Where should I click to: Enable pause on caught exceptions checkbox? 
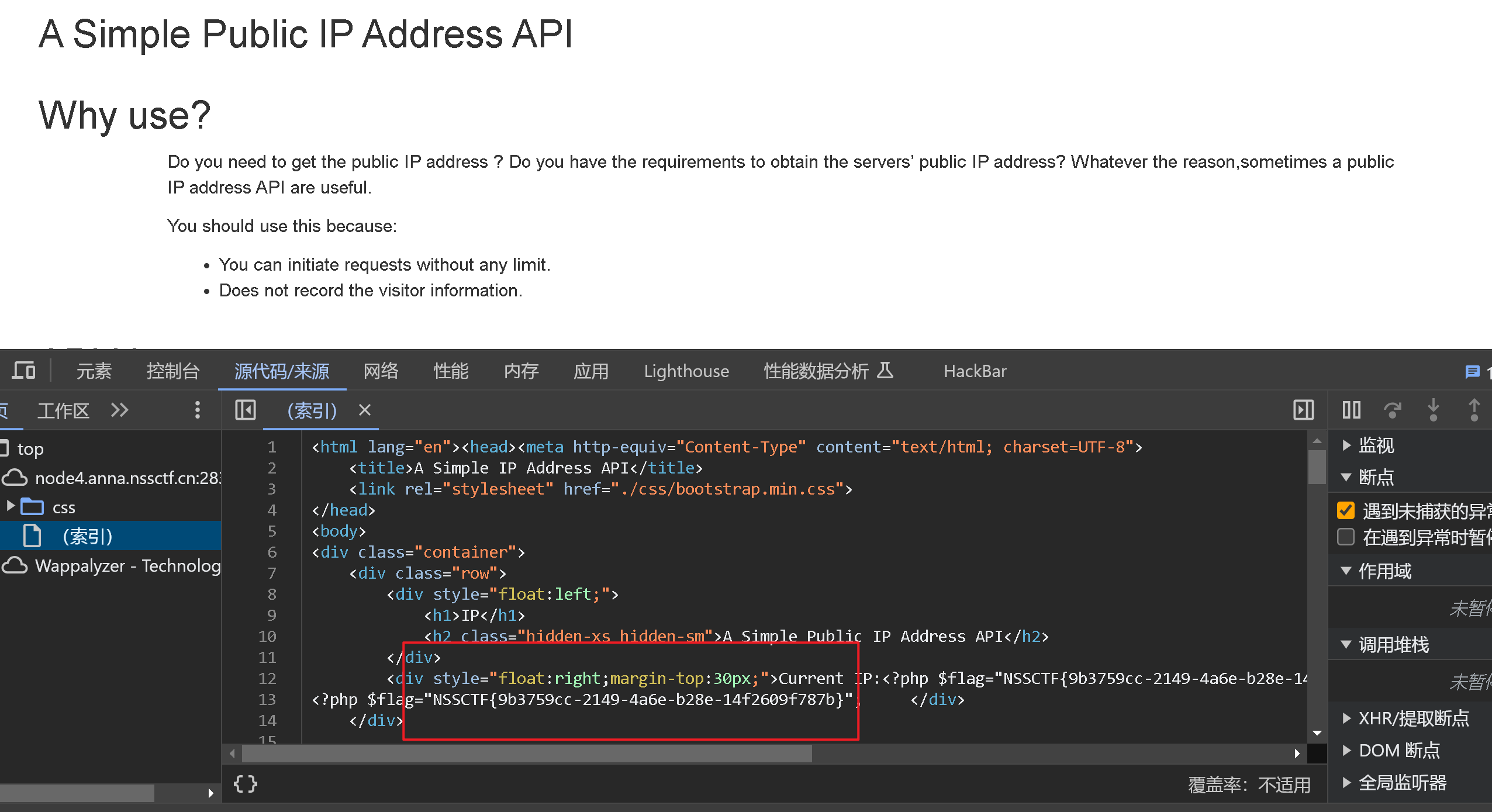pyautogui.click(x=1346, y=537)
